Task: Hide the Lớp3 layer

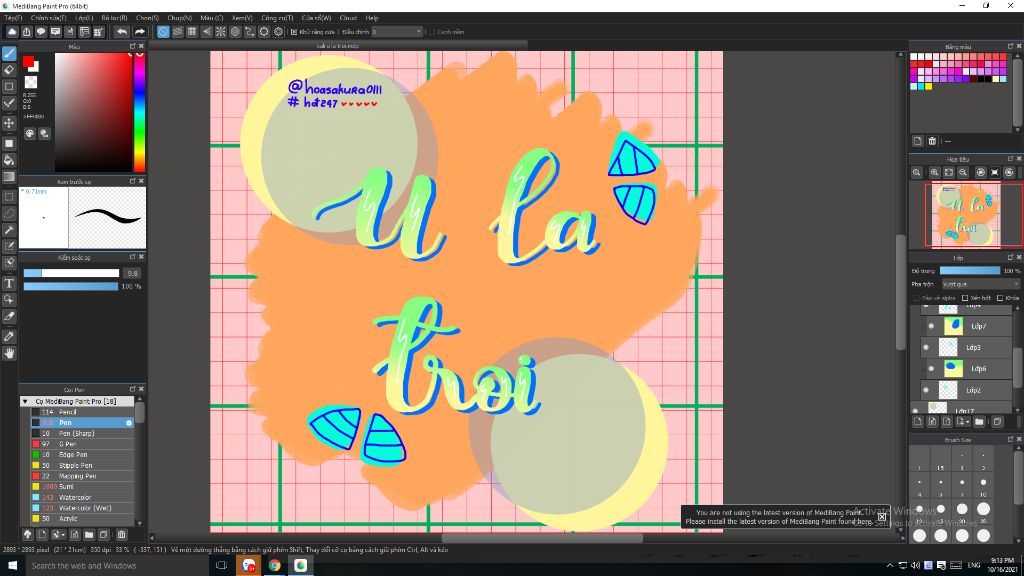Action: (925, 347)
